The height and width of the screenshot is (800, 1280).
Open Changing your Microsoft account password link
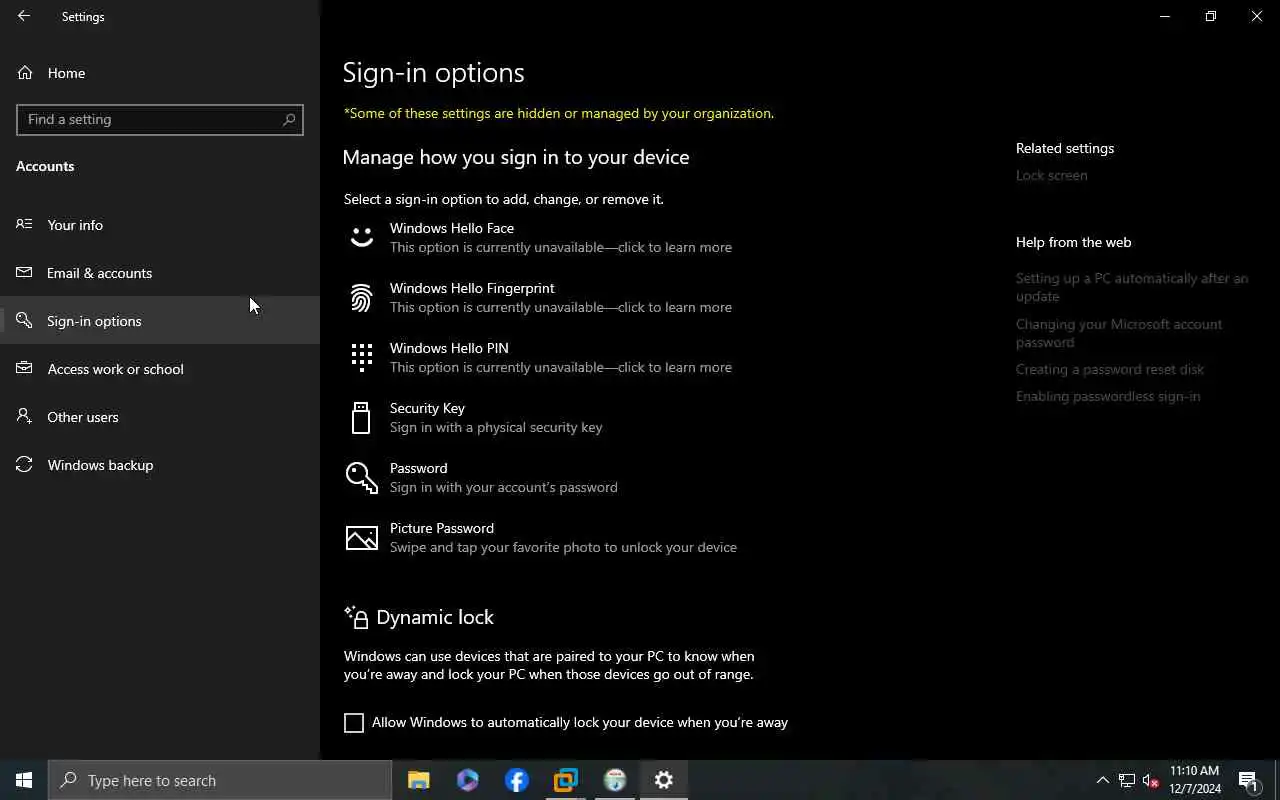click(x=1119, y=333)
